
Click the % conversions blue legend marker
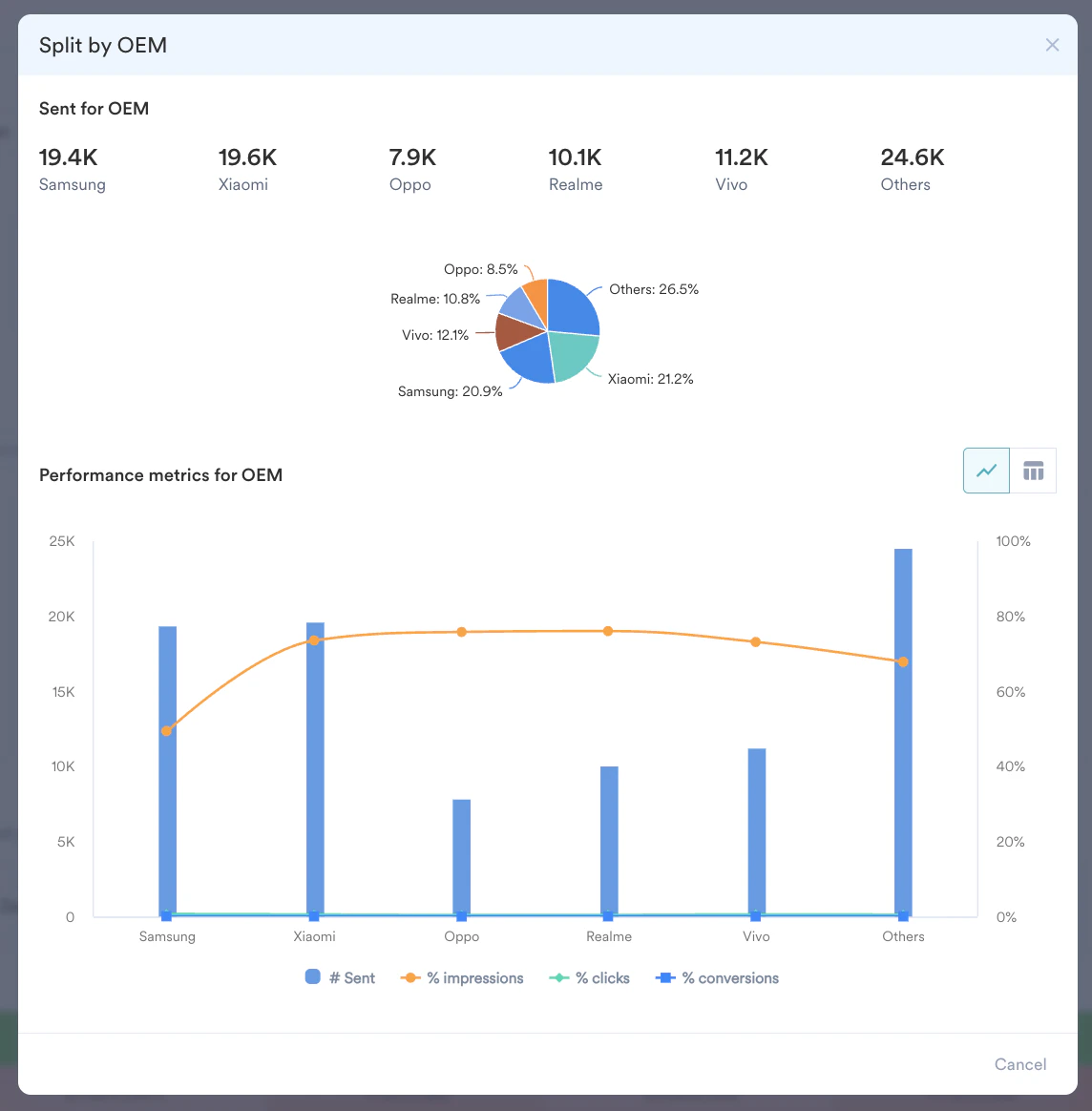[666, 977]
